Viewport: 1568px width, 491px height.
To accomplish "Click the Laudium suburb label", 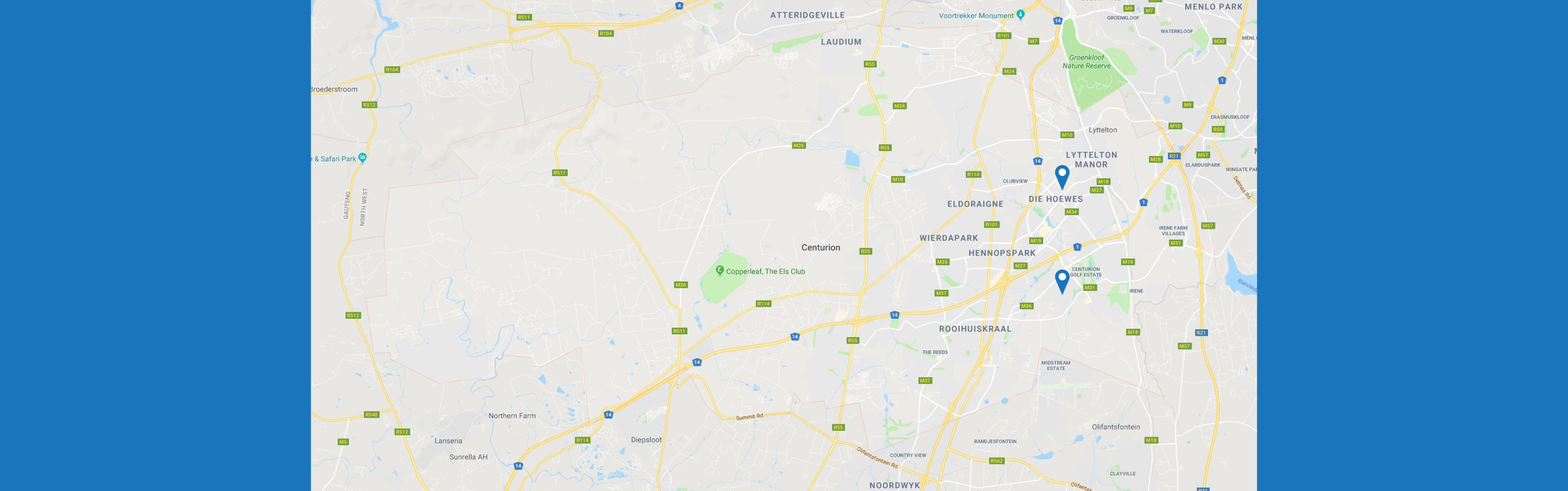I will 841,42.
